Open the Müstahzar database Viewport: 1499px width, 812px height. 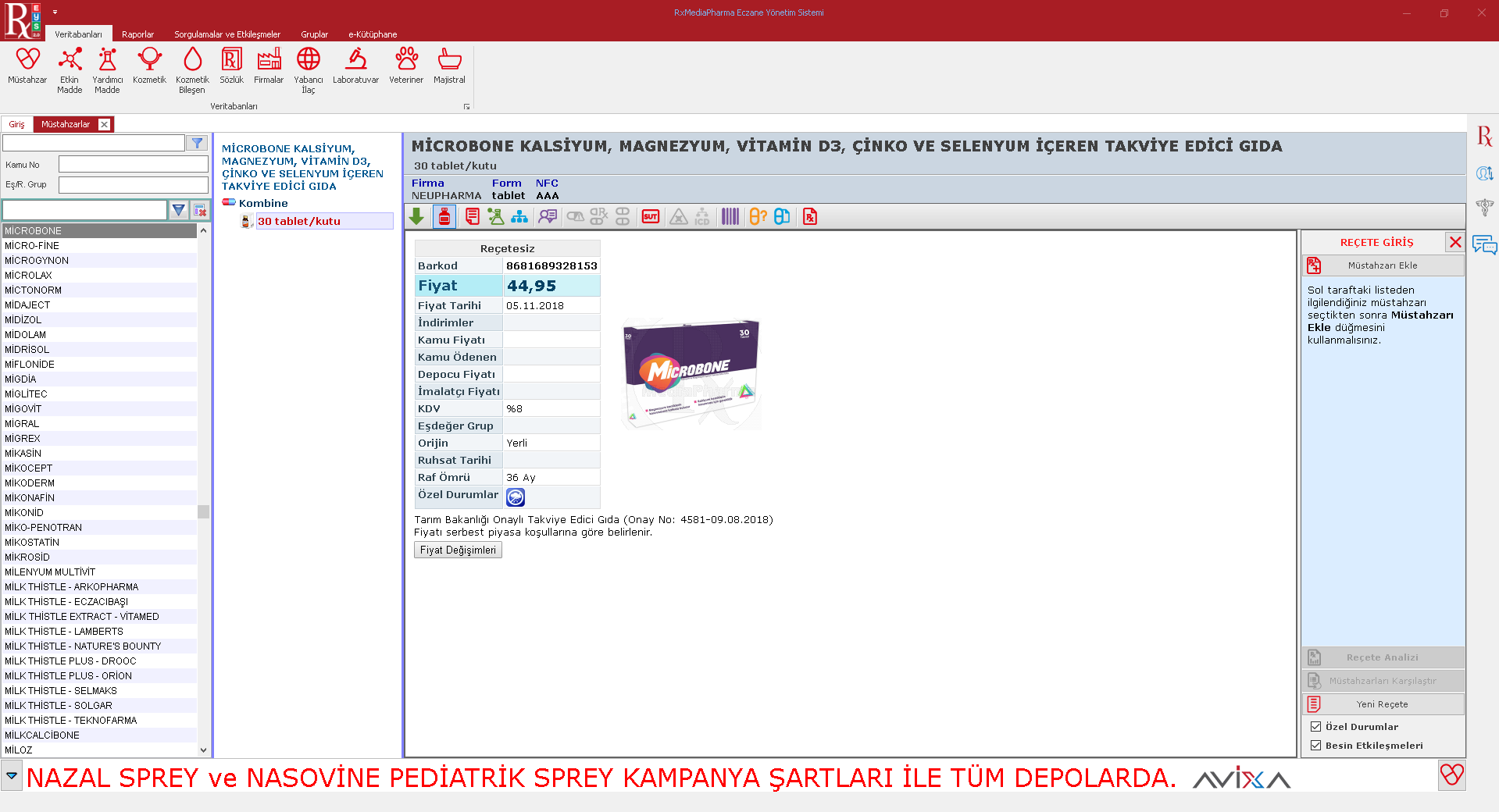tap(27, 66)
